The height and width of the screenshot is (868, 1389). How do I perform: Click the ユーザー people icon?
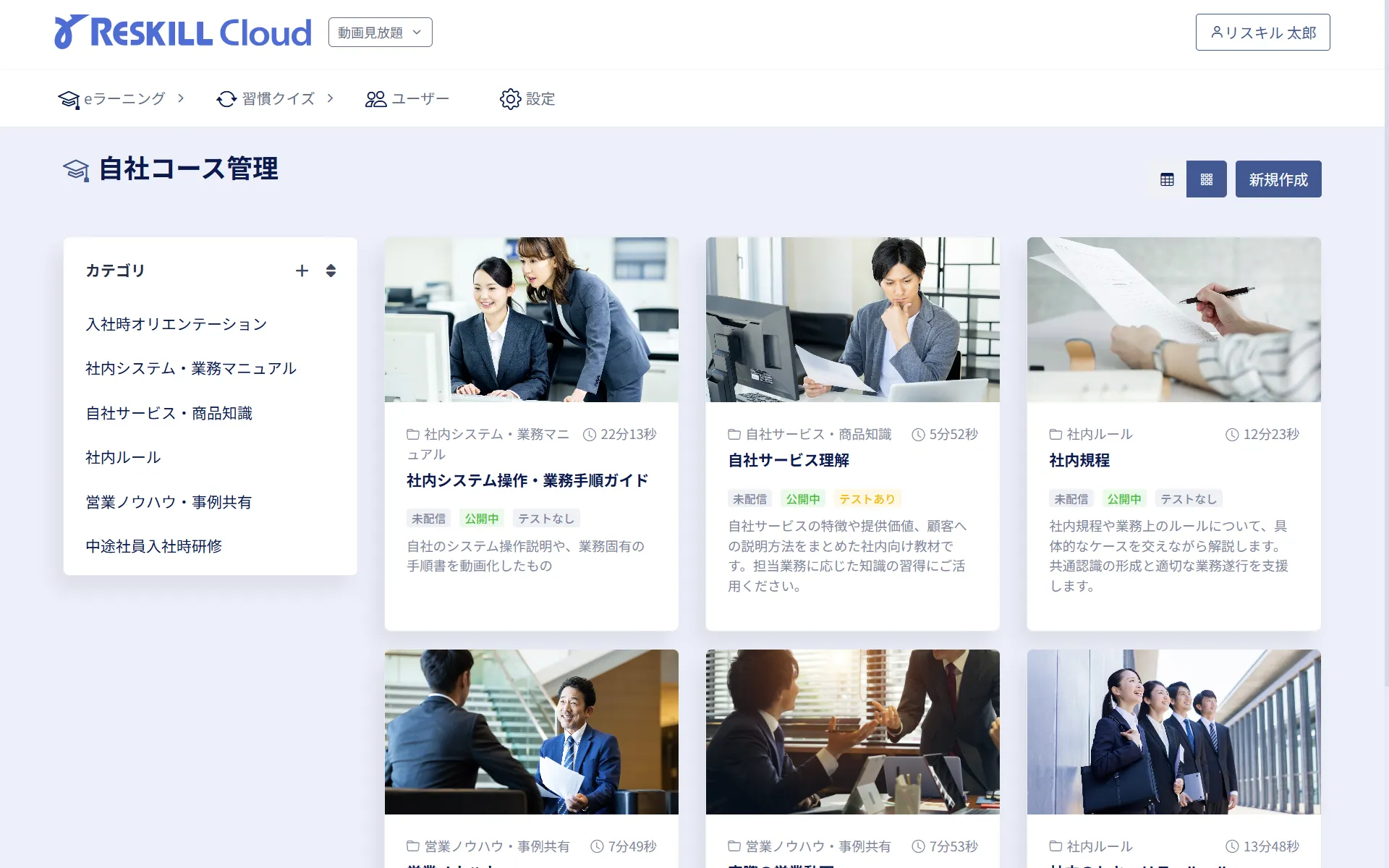click(x=375, y=99)
